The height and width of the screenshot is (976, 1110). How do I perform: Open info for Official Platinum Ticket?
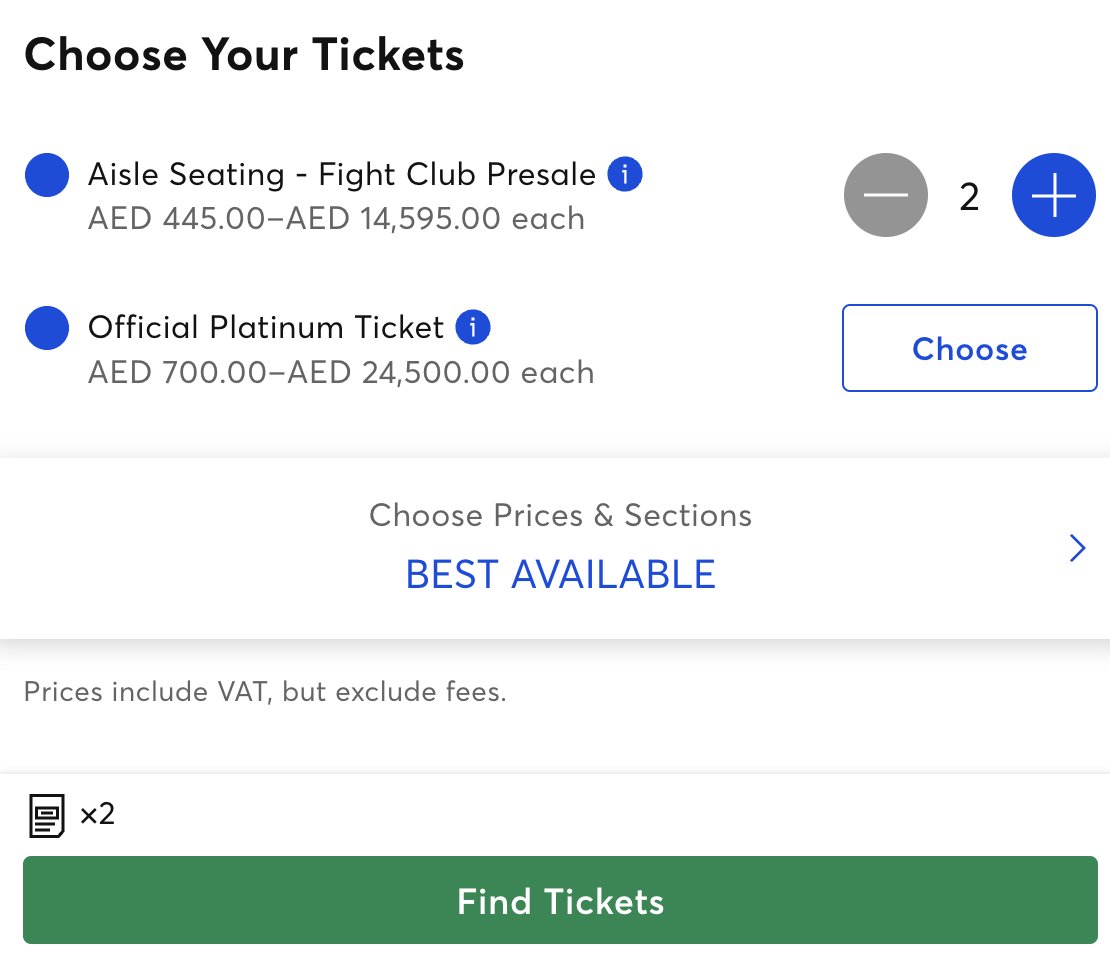coord(473,327)
